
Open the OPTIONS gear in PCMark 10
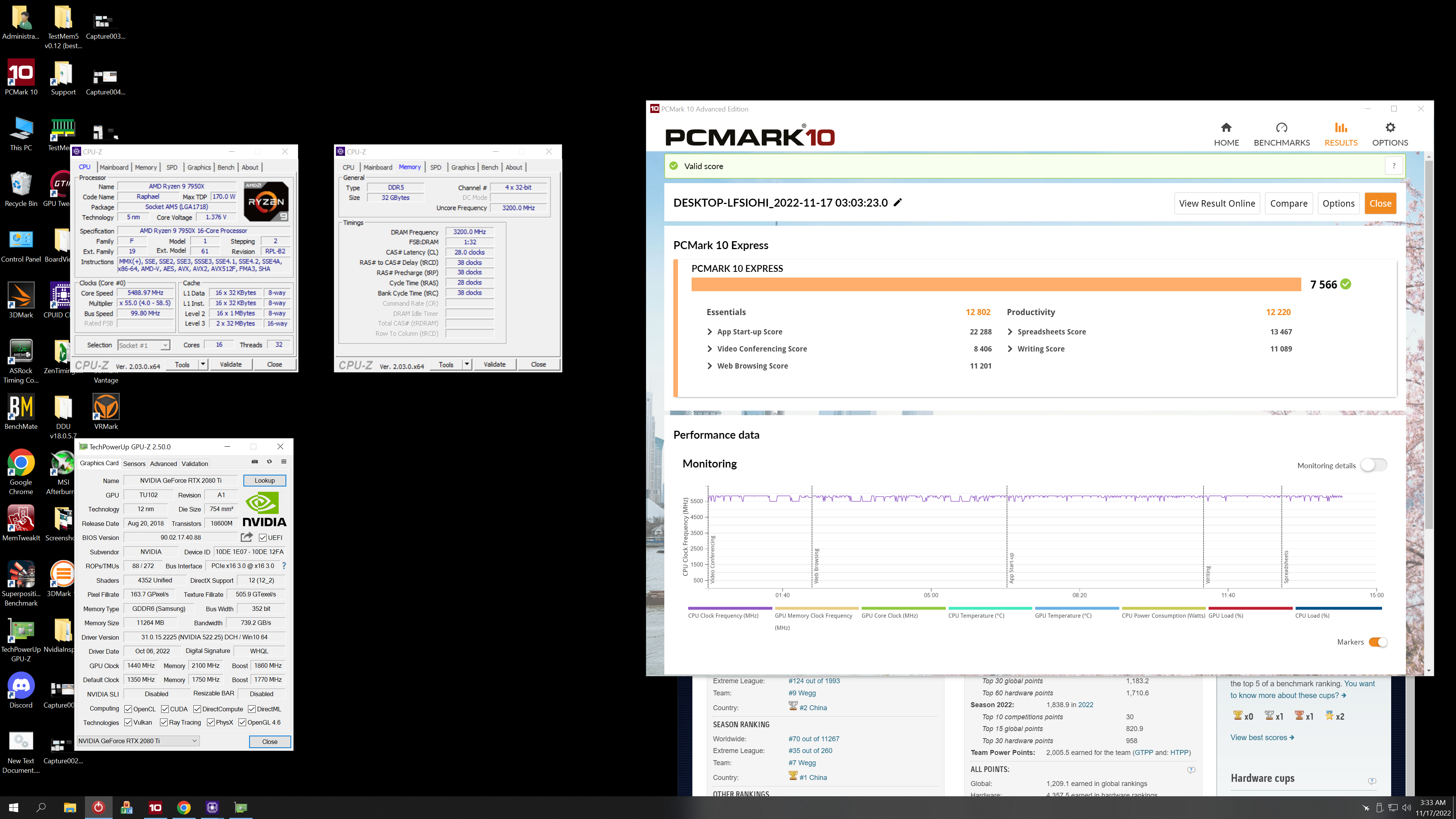(1390, 134)
